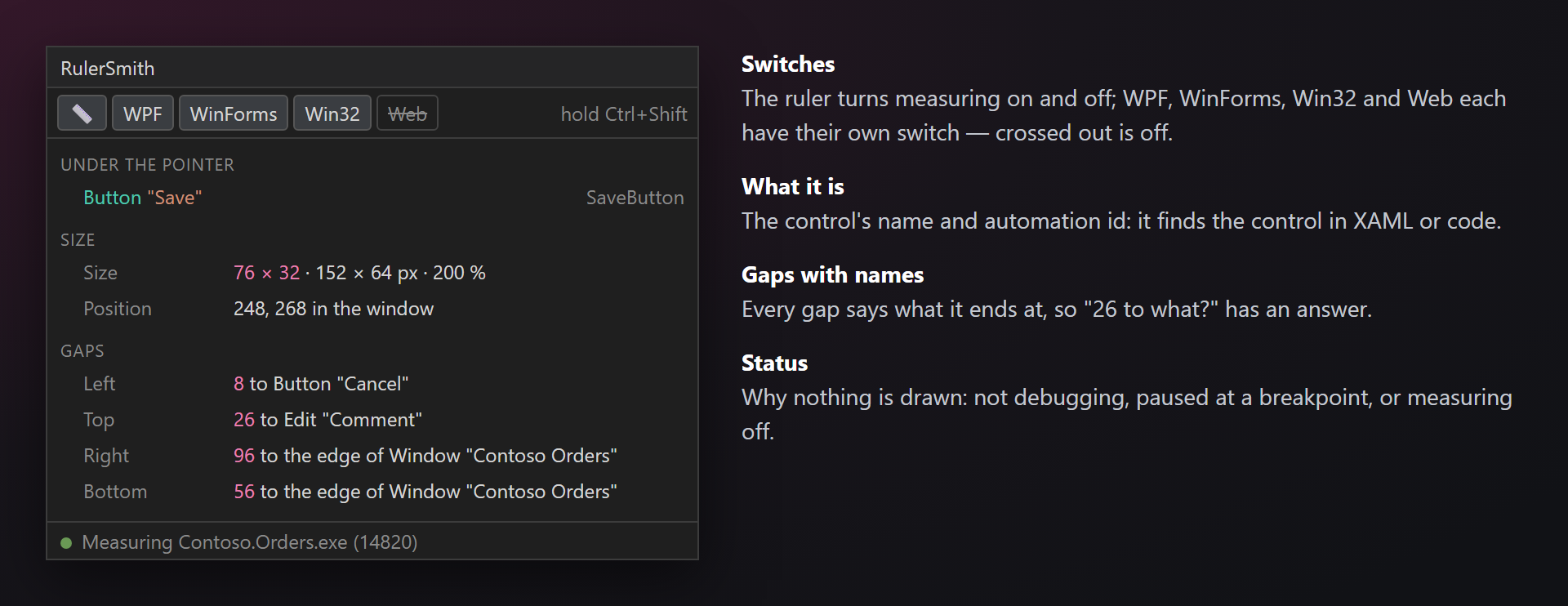Click the size value 76 × 32
The width and height of the screenshot is (1568, 606).
[267, 273]
